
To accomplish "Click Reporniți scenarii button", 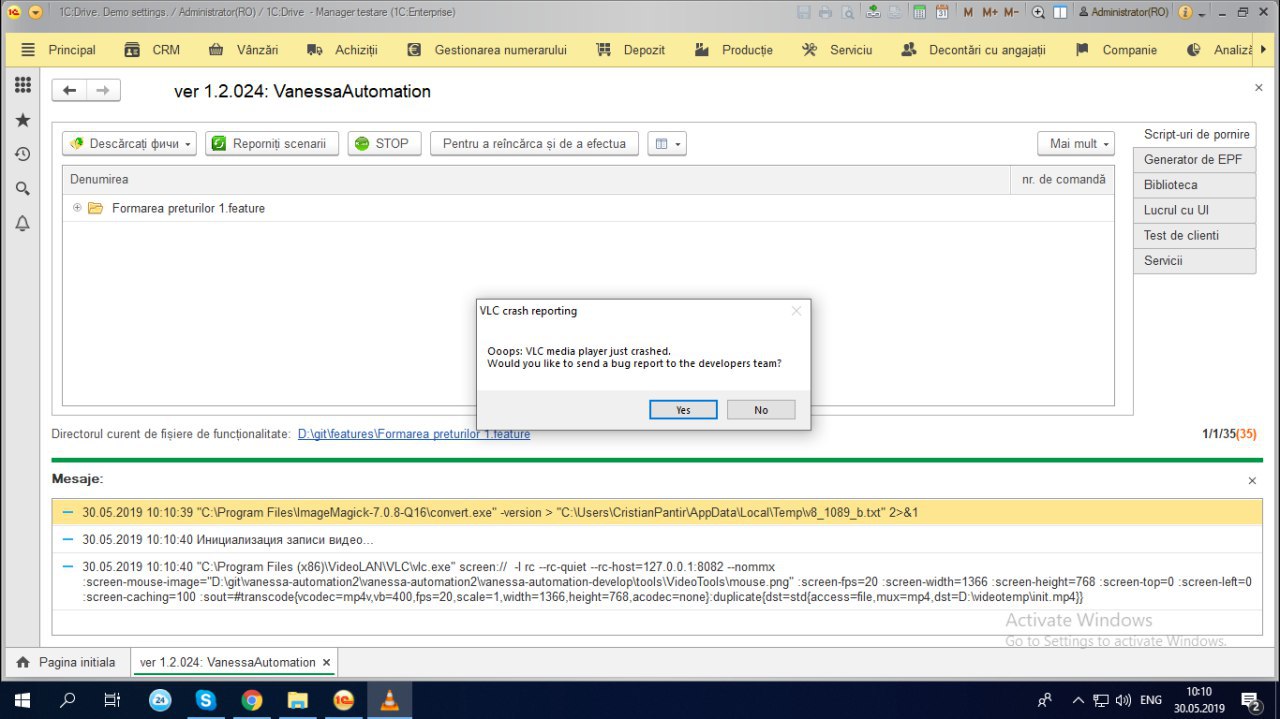I will tap(272, 144).
